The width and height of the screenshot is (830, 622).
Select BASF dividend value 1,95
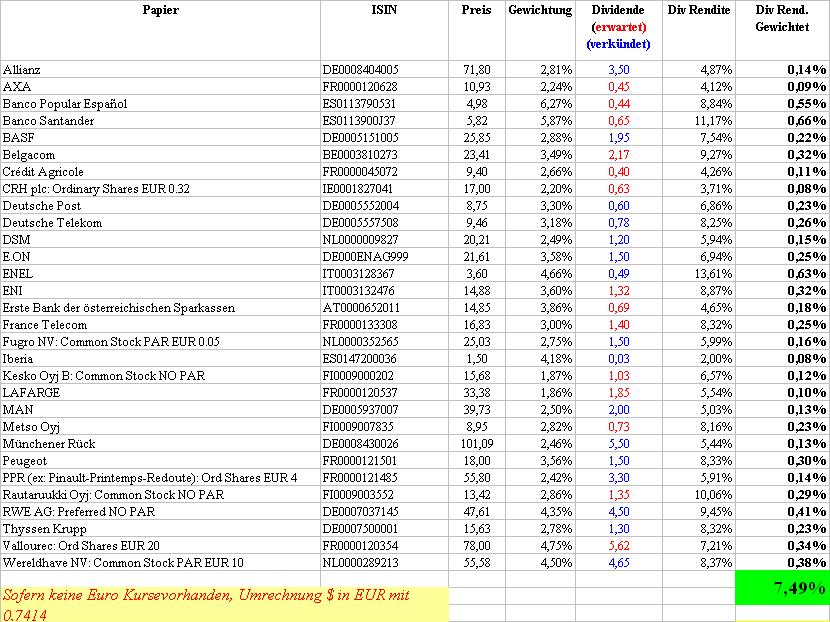[618, 138]
